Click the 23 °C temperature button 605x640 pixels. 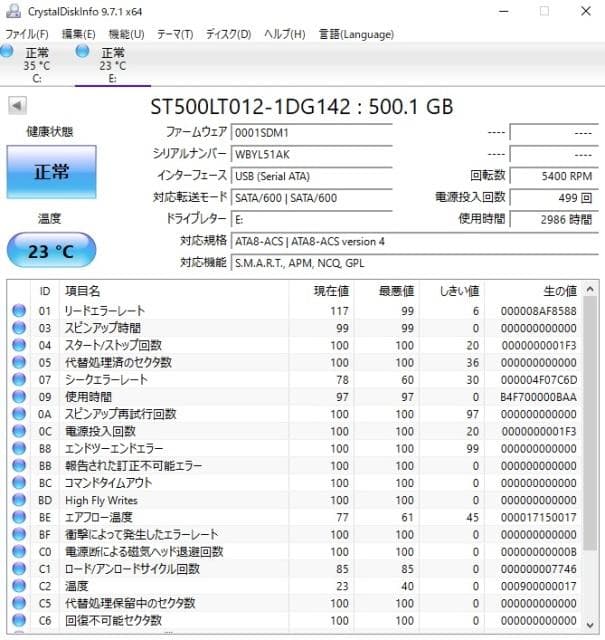(51, 252)
